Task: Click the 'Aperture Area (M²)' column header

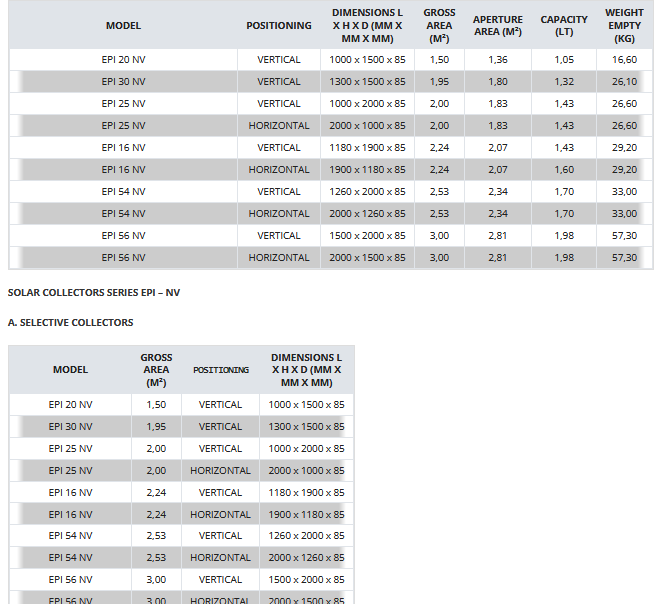Action: (497, 25)
